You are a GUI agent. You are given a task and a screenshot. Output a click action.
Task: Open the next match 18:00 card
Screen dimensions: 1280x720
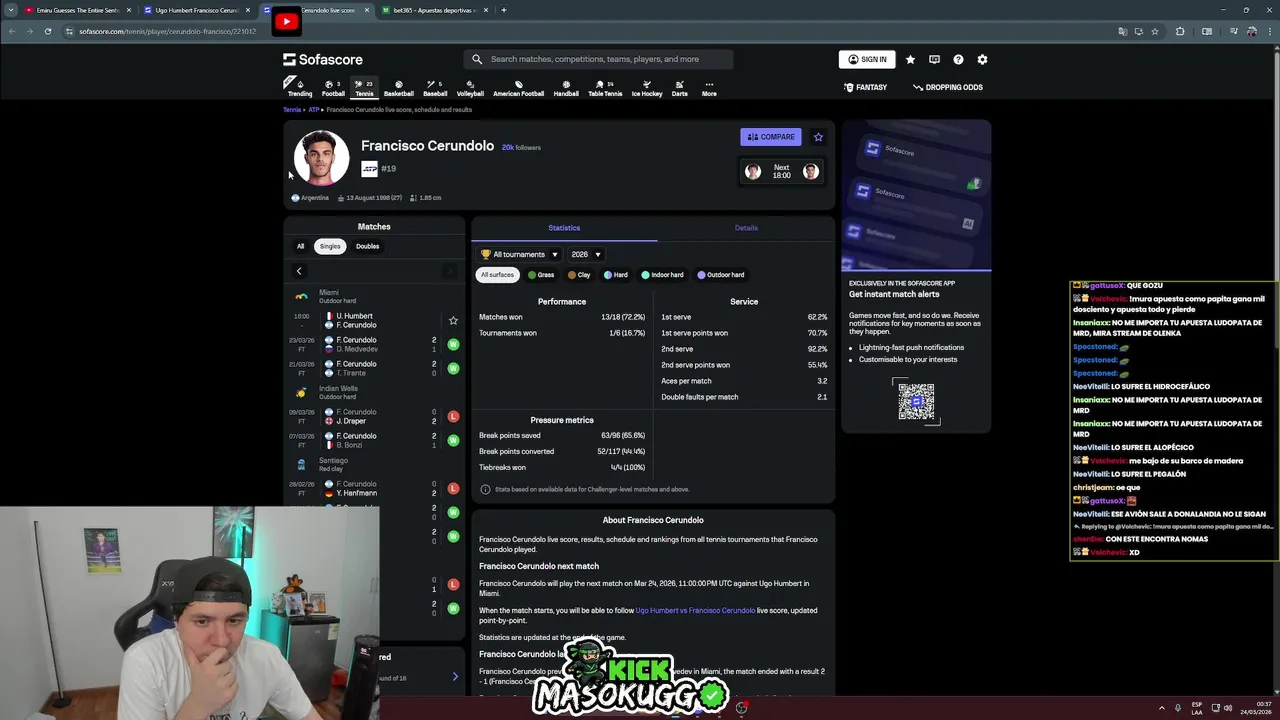[x=782, y=172]
